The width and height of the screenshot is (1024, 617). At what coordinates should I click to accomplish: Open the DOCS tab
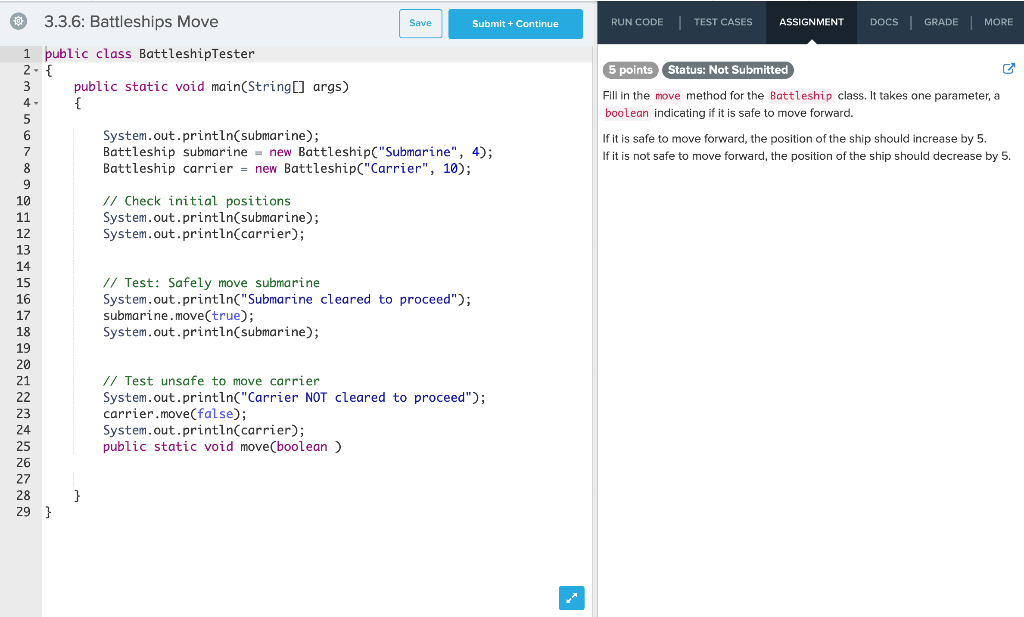(x=884, y=22)
